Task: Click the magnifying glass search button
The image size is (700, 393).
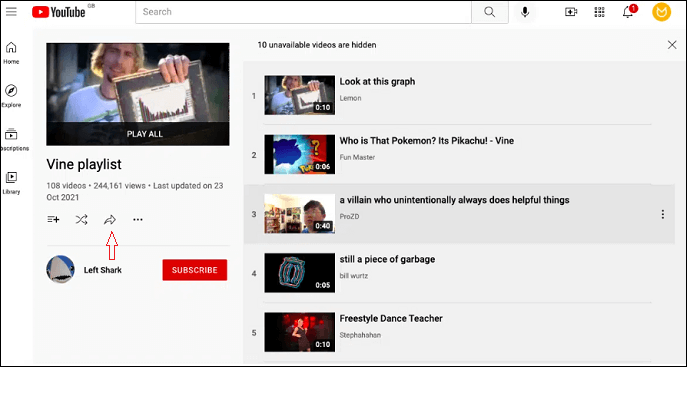Action: (490, 12)
